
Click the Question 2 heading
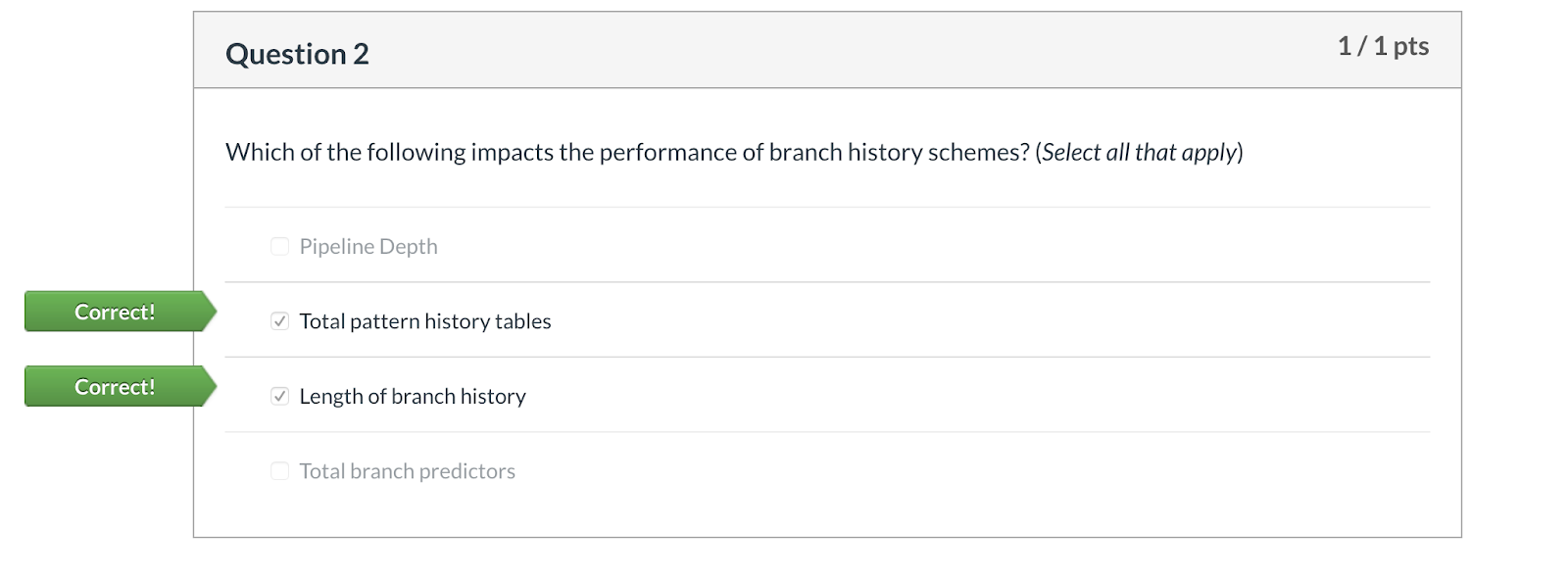pos(297,54)
